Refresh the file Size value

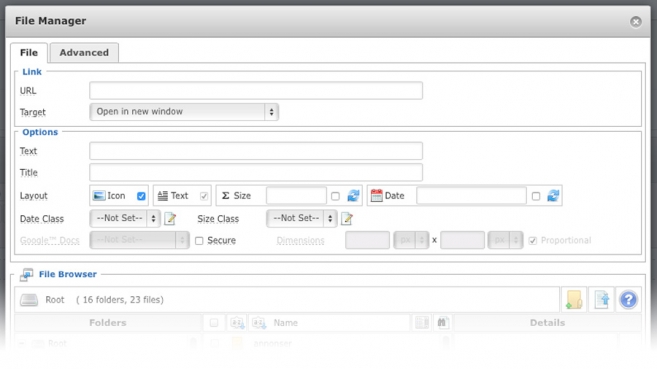tap(353, 196)
